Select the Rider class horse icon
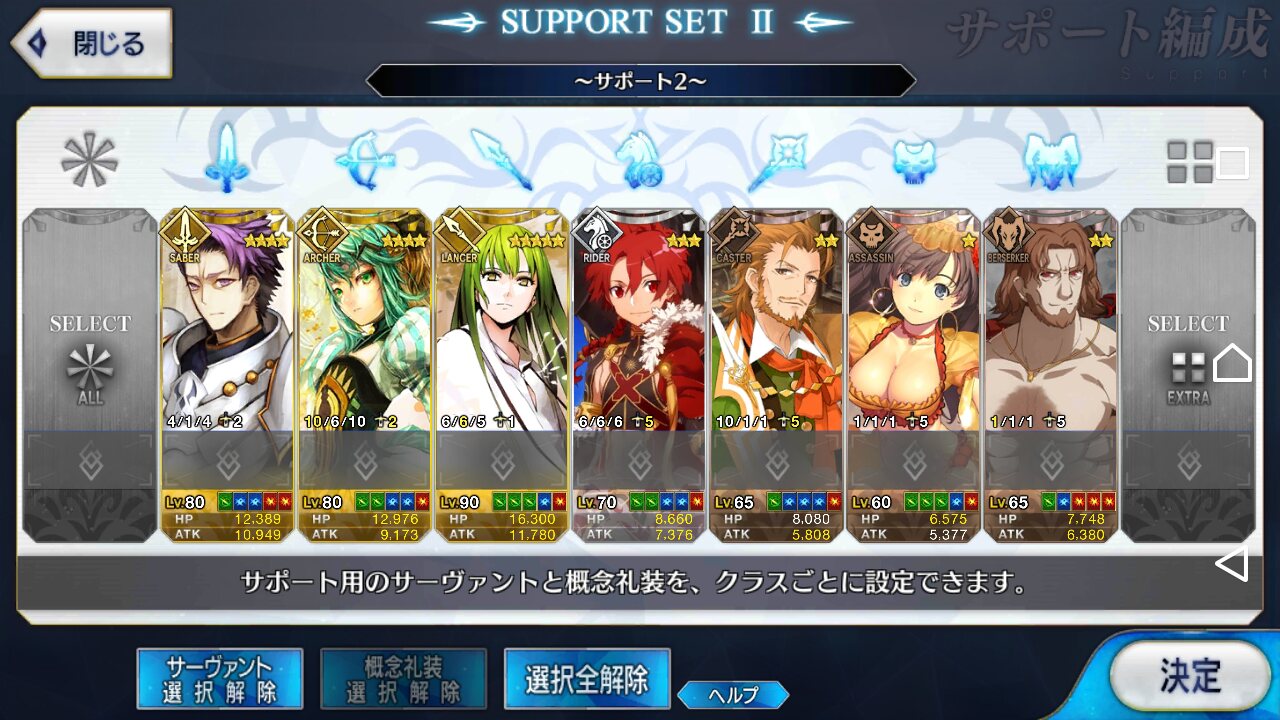Image resolution: width=1280 pixels, height=720 pixels. click(640, 159)
